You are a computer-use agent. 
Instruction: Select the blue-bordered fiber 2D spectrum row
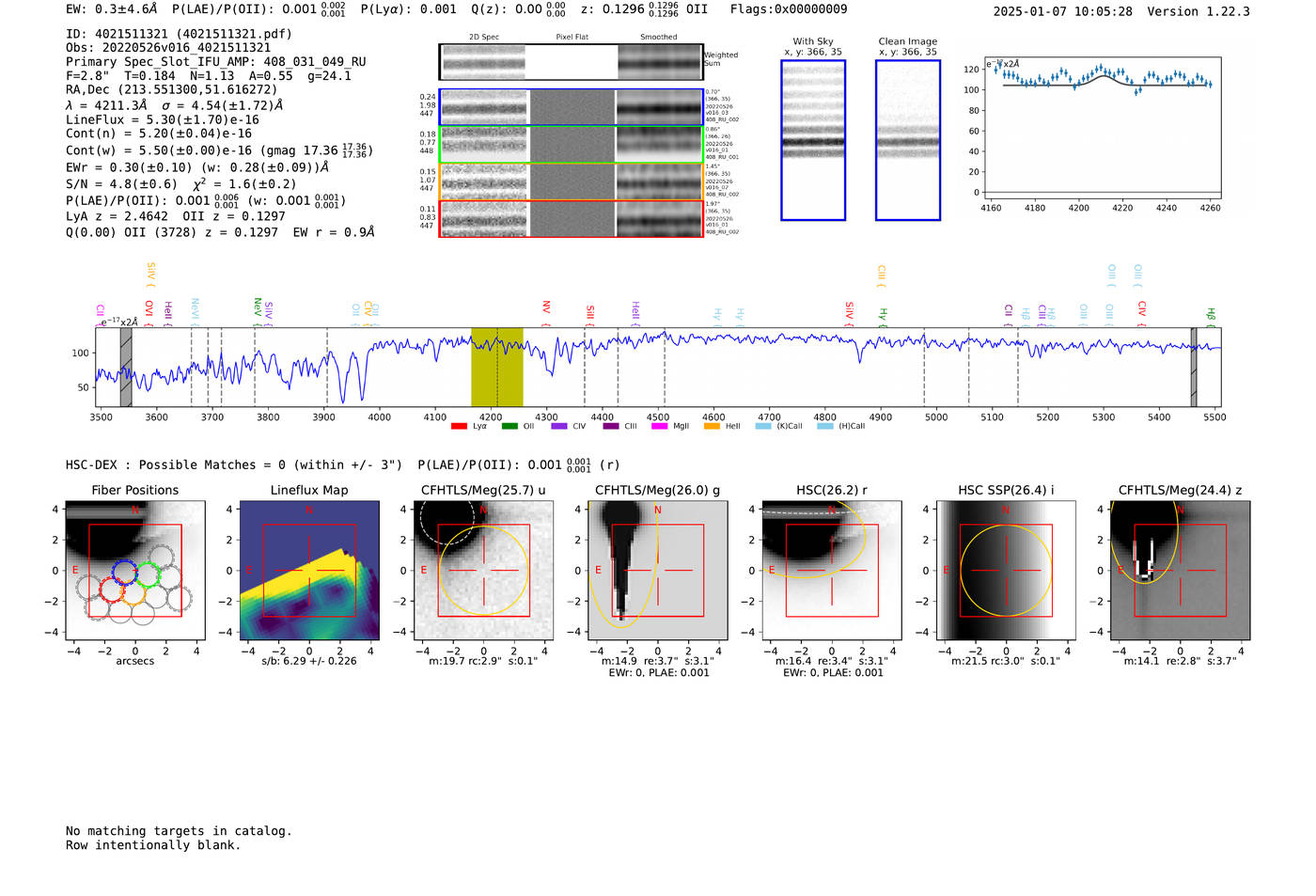[572, 108]
